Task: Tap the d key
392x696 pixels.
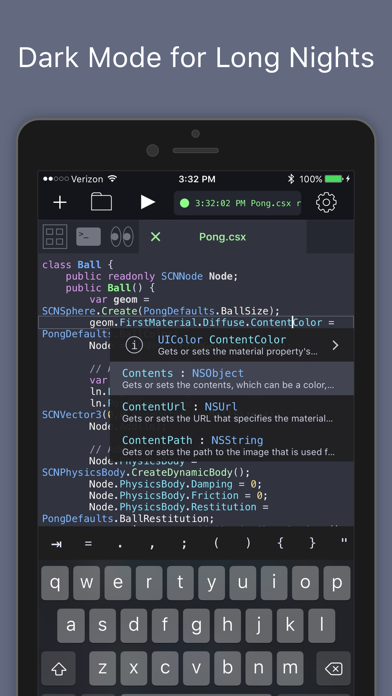Action: 134,625
